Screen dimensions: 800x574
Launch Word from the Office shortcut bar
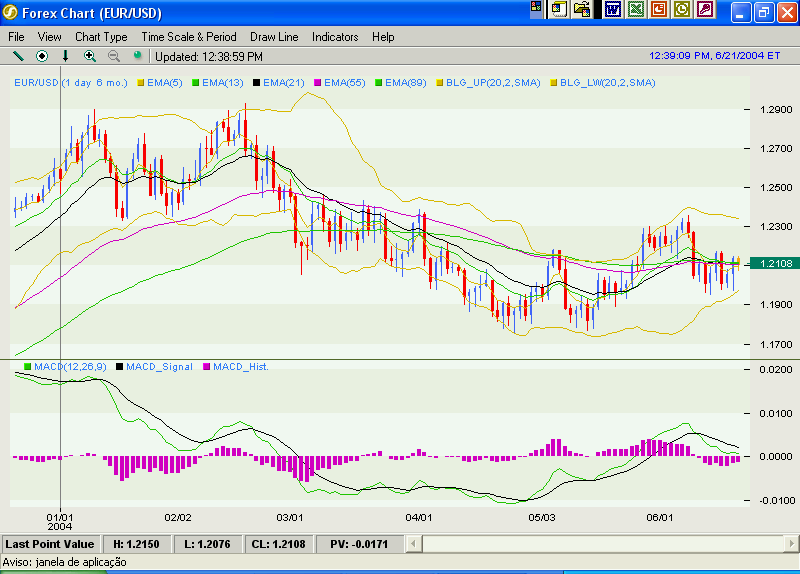tap(613, 9)
